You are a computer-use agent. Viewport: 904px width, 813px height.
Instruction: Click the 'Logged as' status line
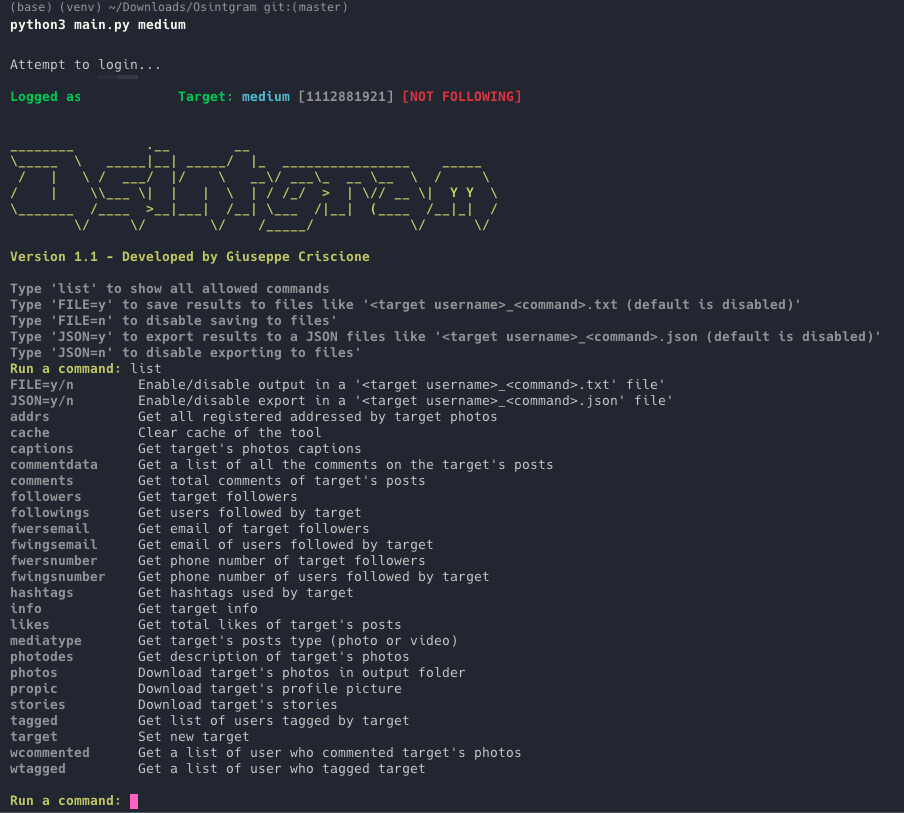point(45,96)
